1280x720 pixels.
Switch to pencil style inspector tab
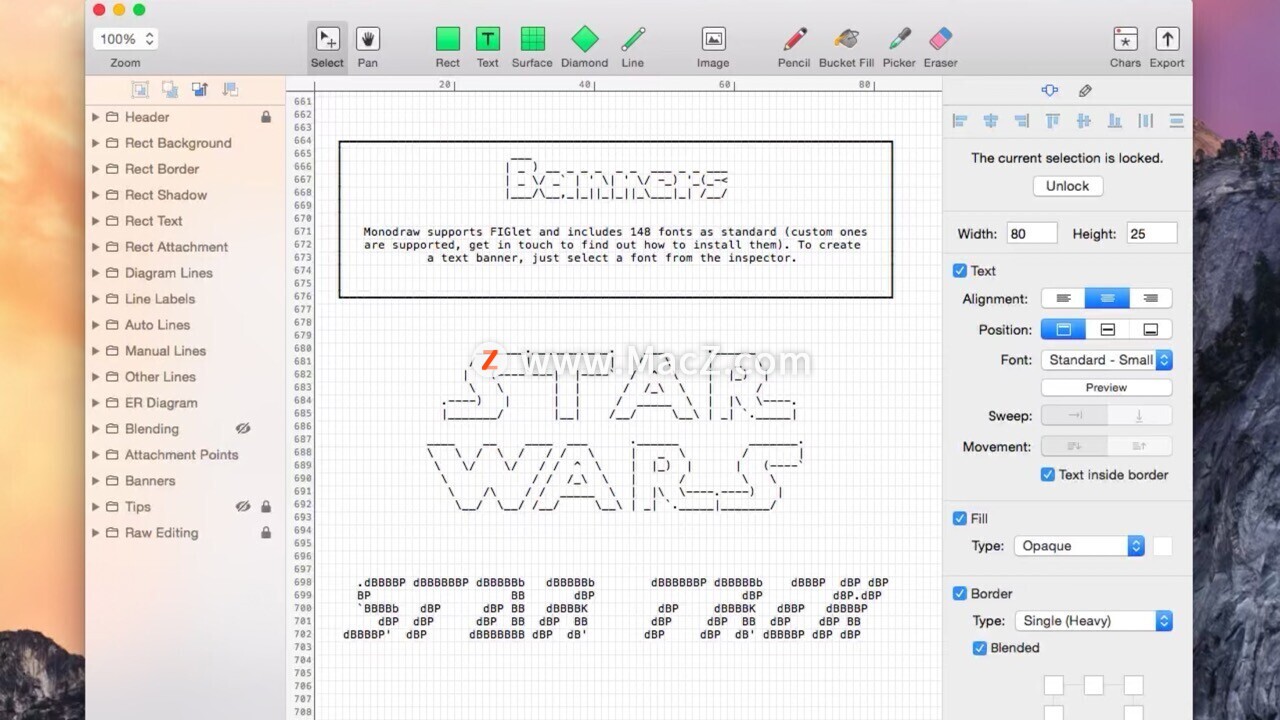(1085, 90)
